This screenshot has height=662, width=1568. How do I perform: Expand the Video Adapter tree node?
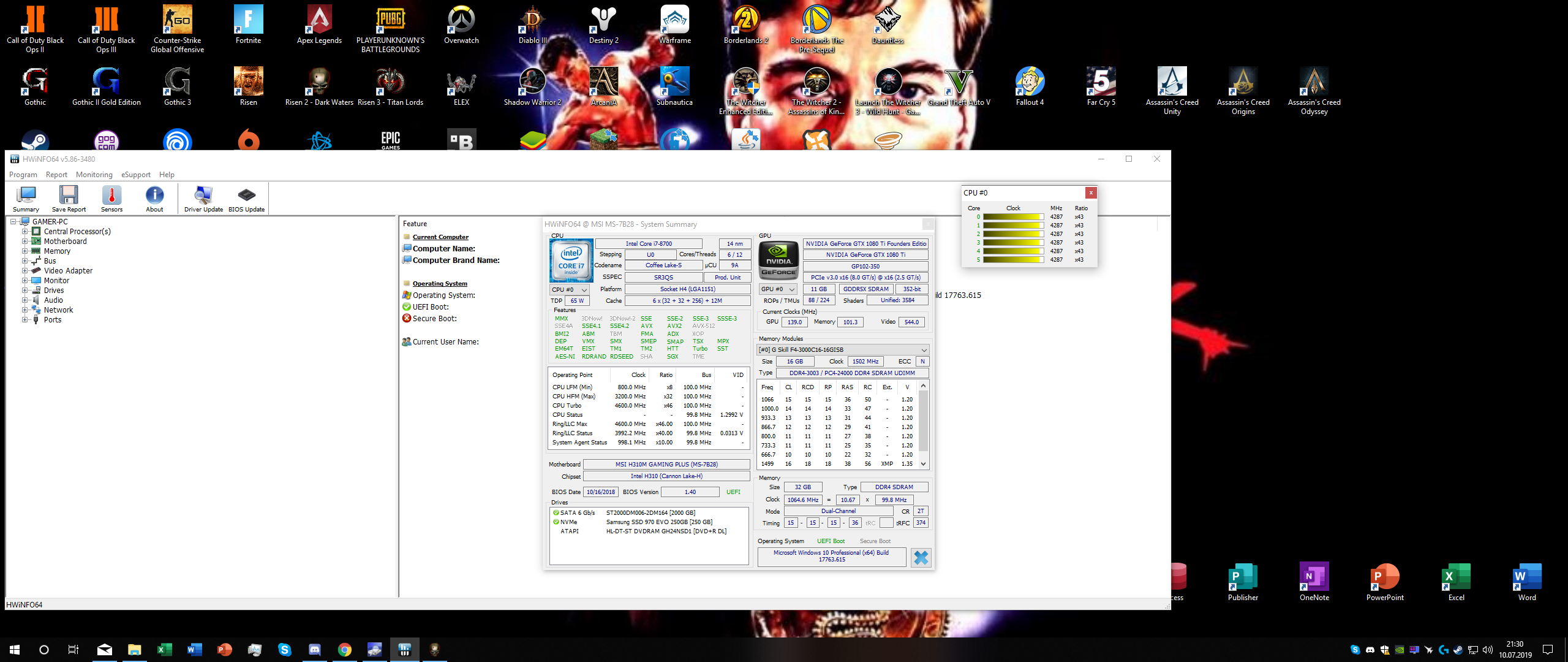(25, 271)
